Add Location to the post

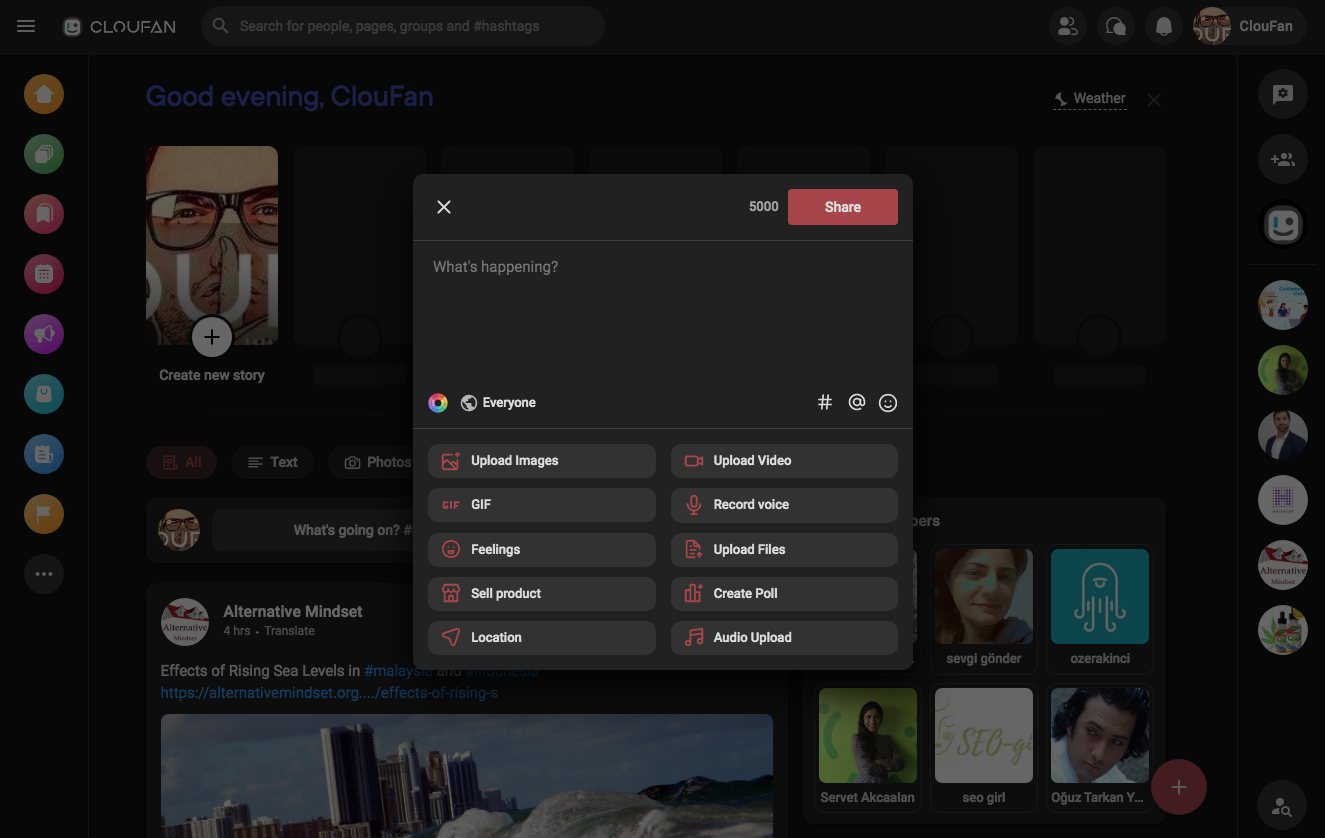pos(542,637)
